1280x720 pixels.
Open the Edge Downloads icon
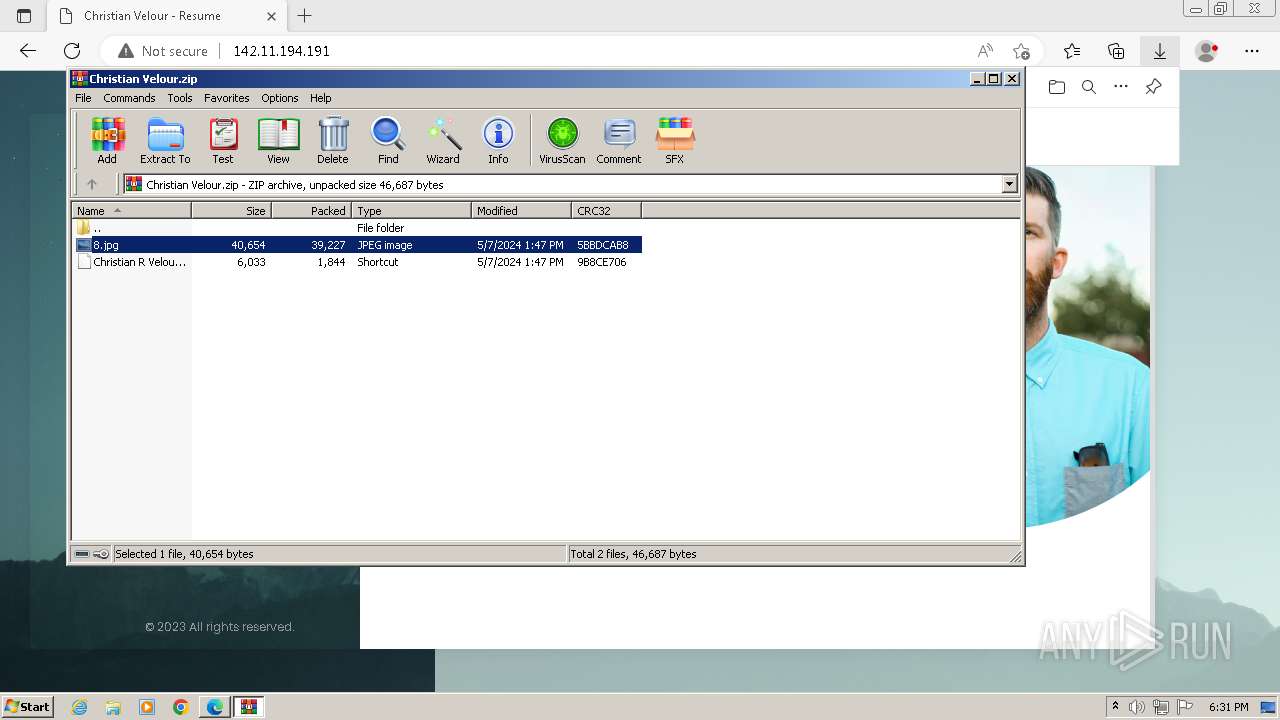tap(1160, 51)
